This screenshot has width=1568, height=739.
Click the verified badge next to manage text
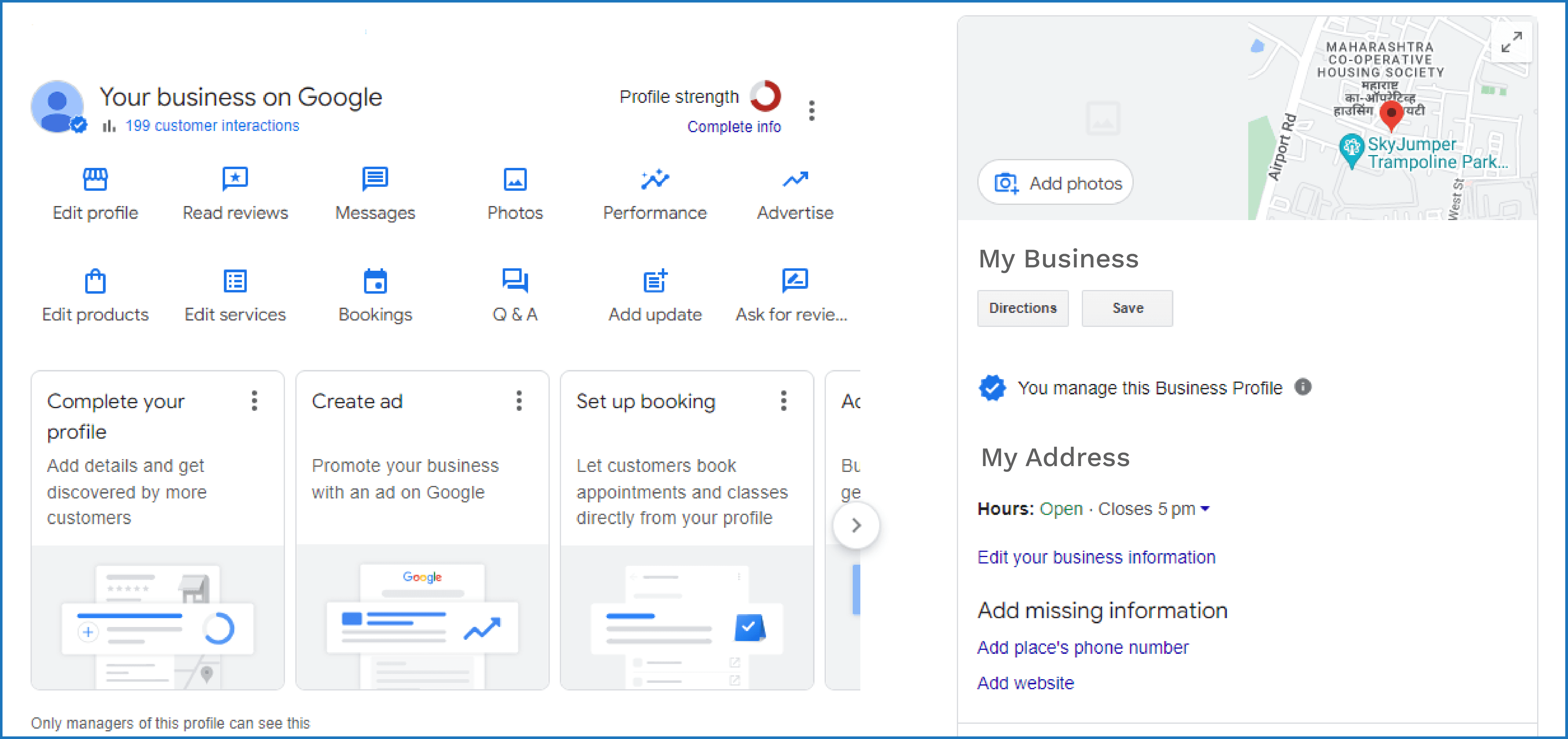992,387
